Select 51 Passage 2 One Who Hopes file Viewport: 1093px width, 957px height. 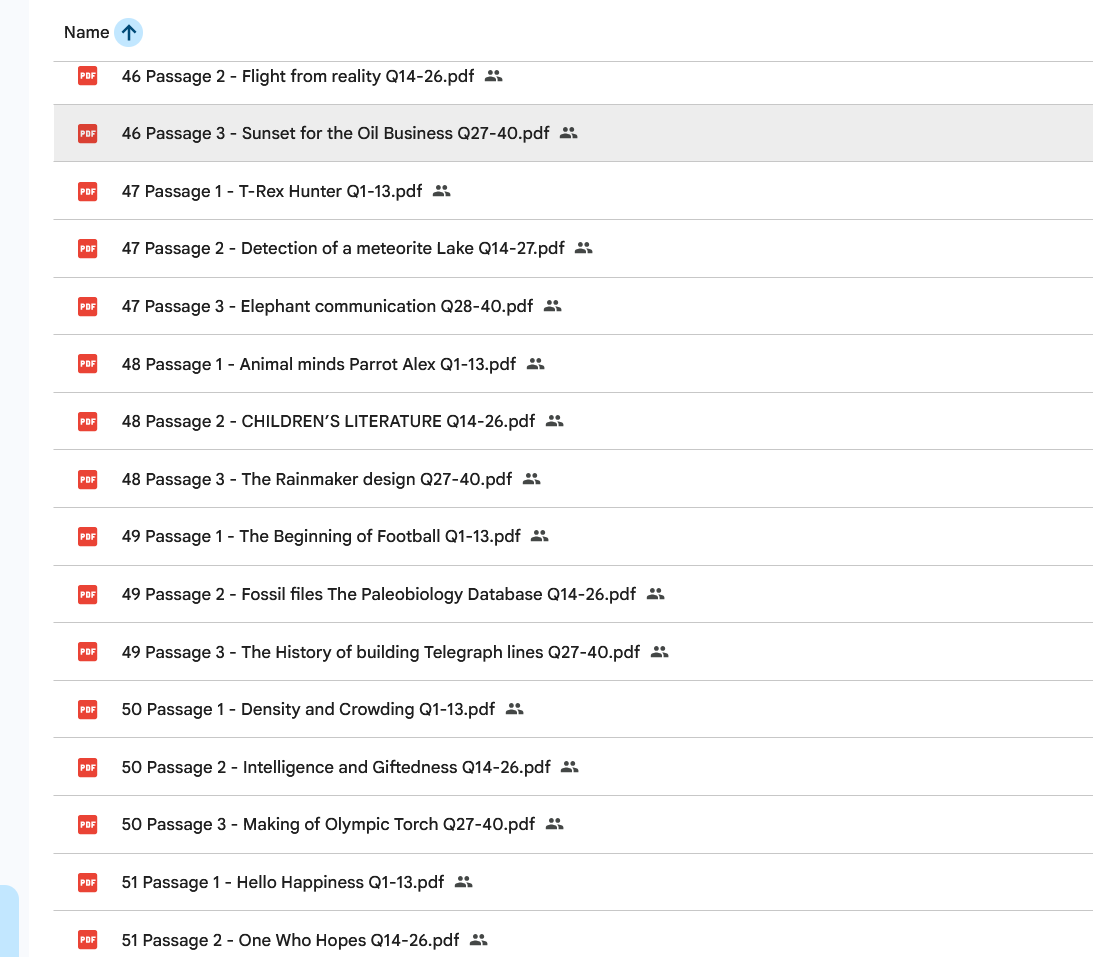point(290,940)
